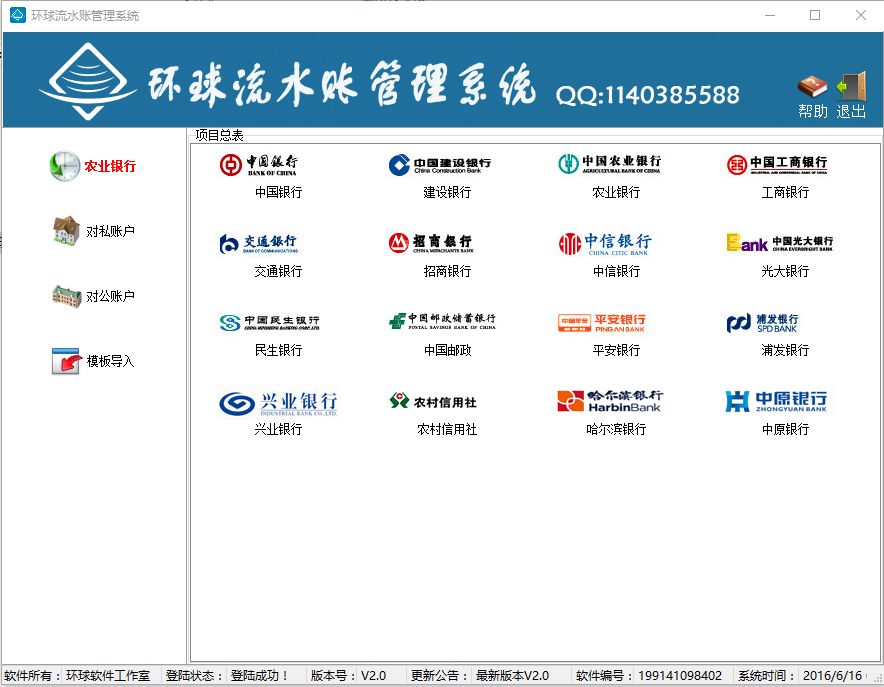This screenshot has width=884, height=687.
Task: Click the 退出 exit door icon
Action: click(x=851, y=87)
